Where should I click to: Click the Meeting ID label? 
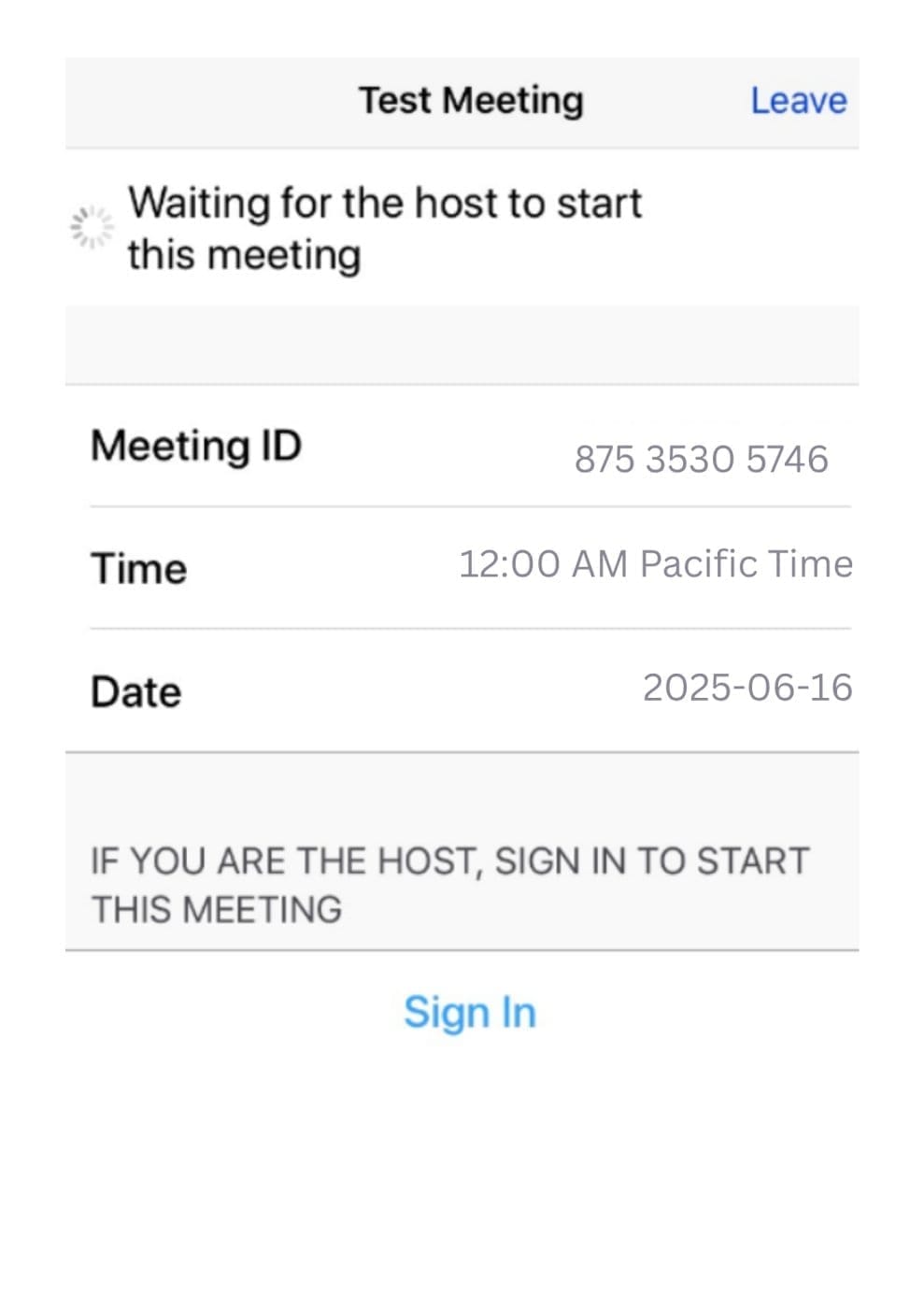[x=196, y=445]
